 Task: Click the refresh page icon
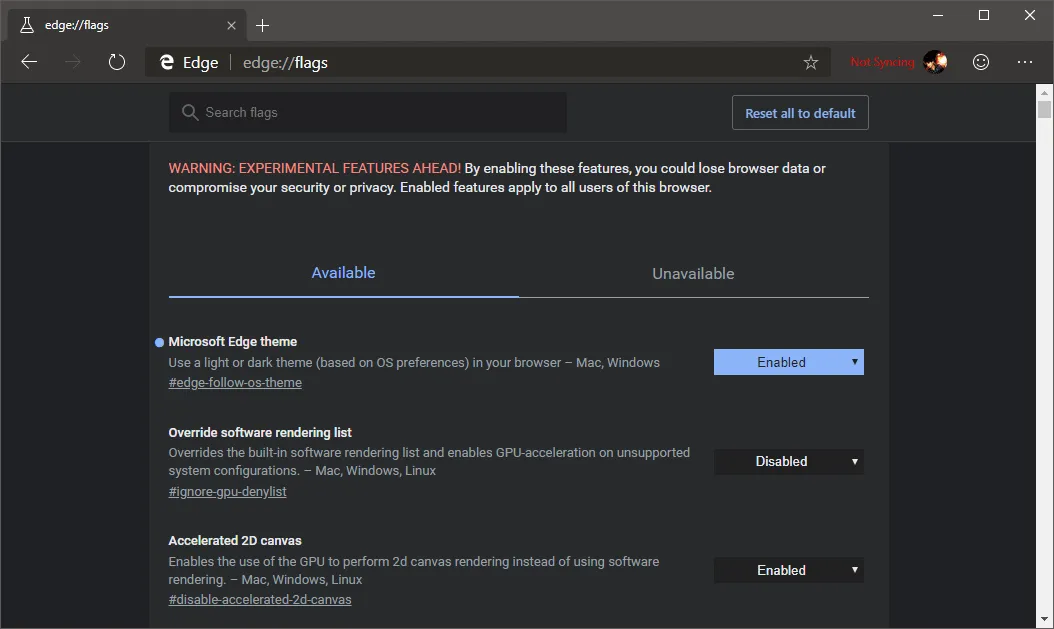pos(117,62)
